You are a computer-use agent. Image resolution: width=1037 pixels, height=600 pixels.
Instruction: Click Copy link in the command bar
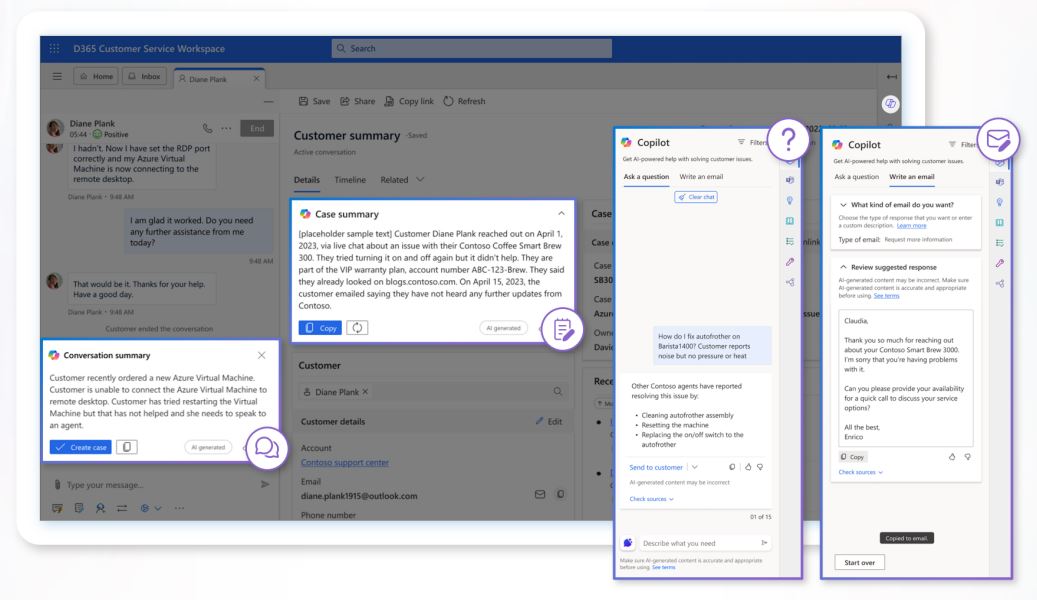click(409, 101)
